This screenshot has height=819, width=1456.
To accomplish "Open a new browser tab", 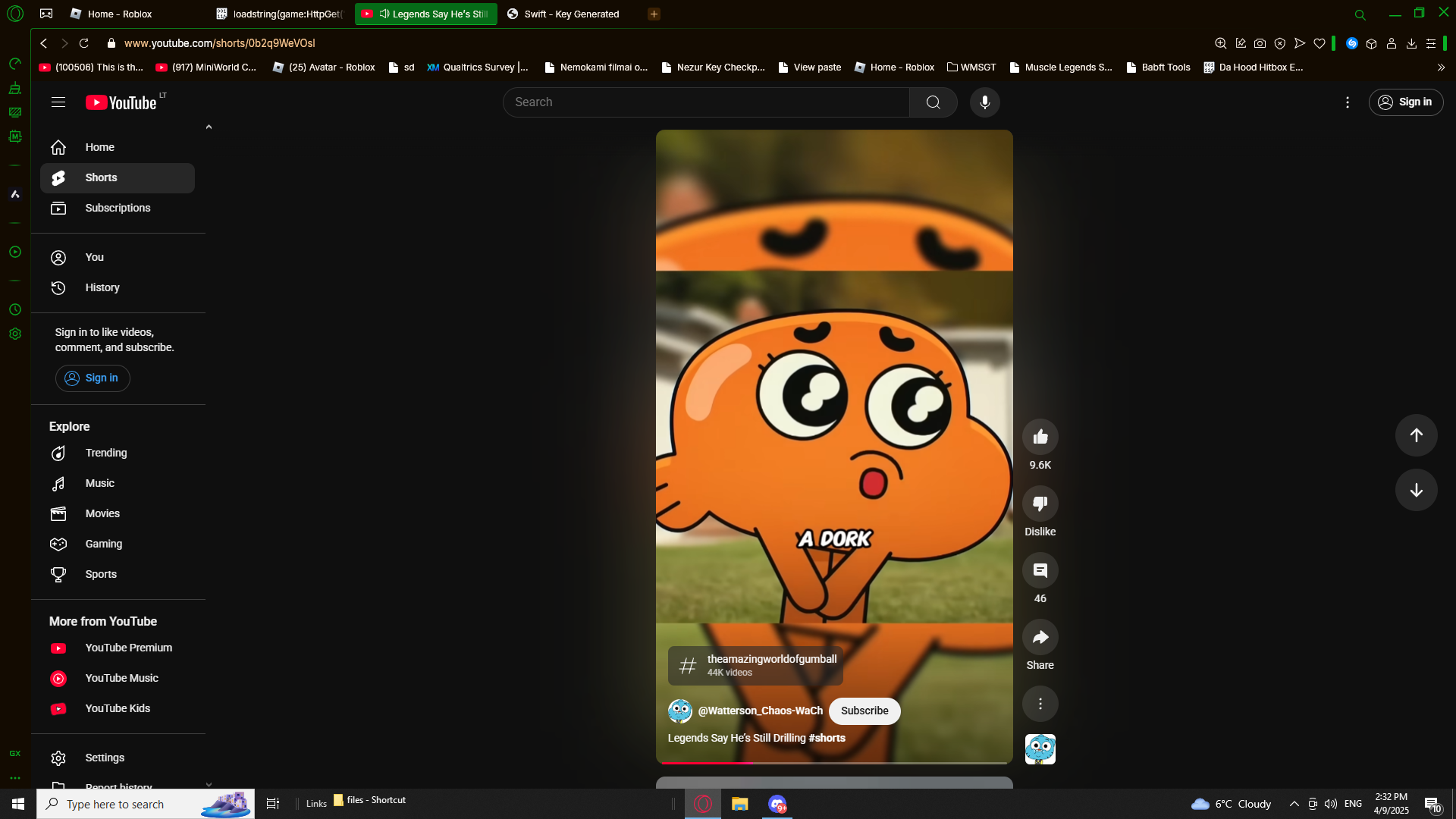I will click(654, 14).
